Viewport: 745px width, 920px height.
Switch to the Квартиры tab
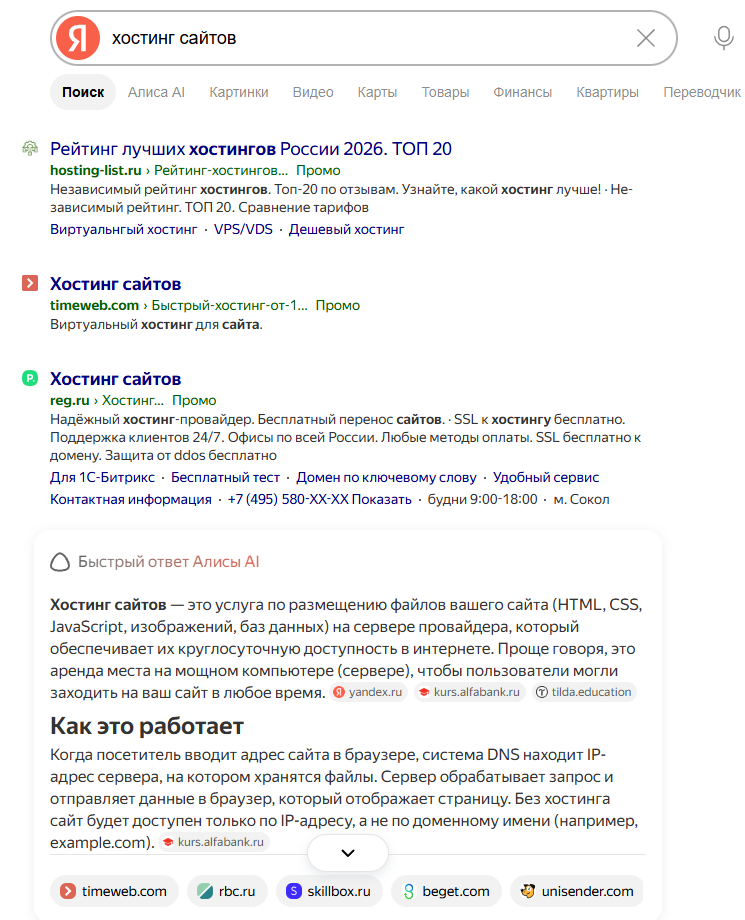607,92
